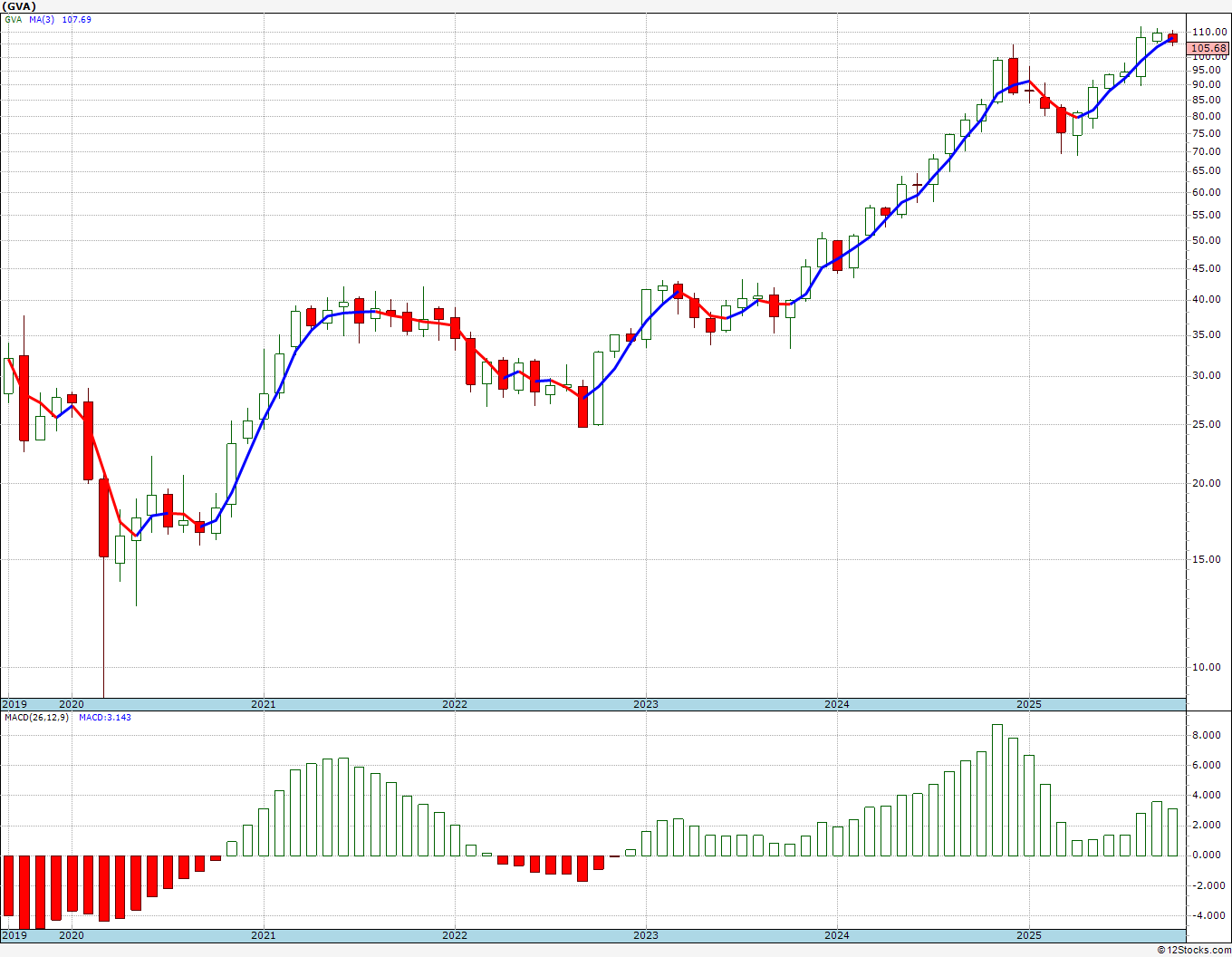1232x957 pixels.
Task: Click 2020 marker on MACD panel timeline
Action: 72,935
